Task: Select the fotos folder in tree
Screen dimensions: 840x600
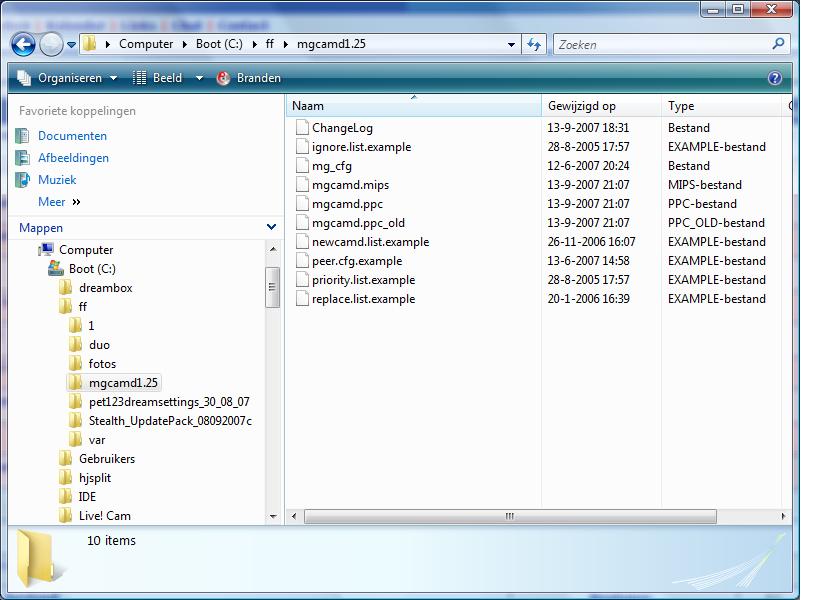Action: coord(102,364)
